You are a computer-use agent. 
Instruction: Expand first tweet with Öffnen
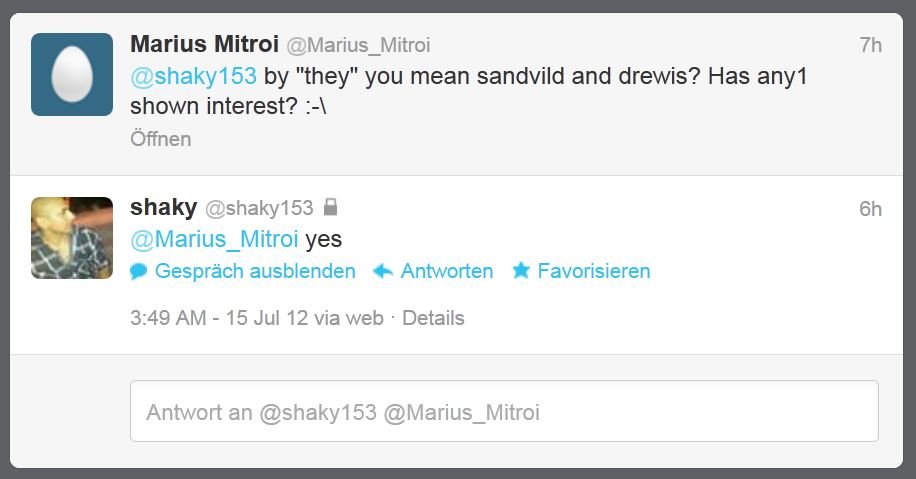(161, 139)
